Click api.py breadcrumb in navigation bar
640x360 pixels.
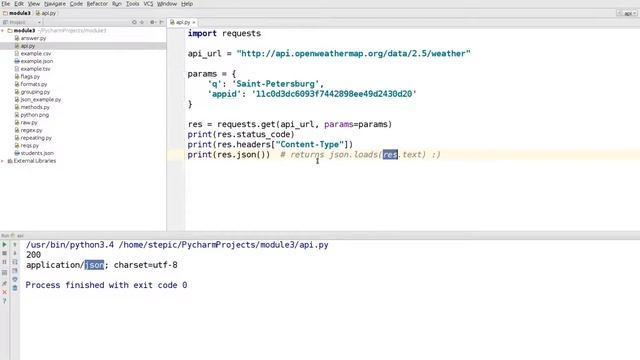(46, 13)
